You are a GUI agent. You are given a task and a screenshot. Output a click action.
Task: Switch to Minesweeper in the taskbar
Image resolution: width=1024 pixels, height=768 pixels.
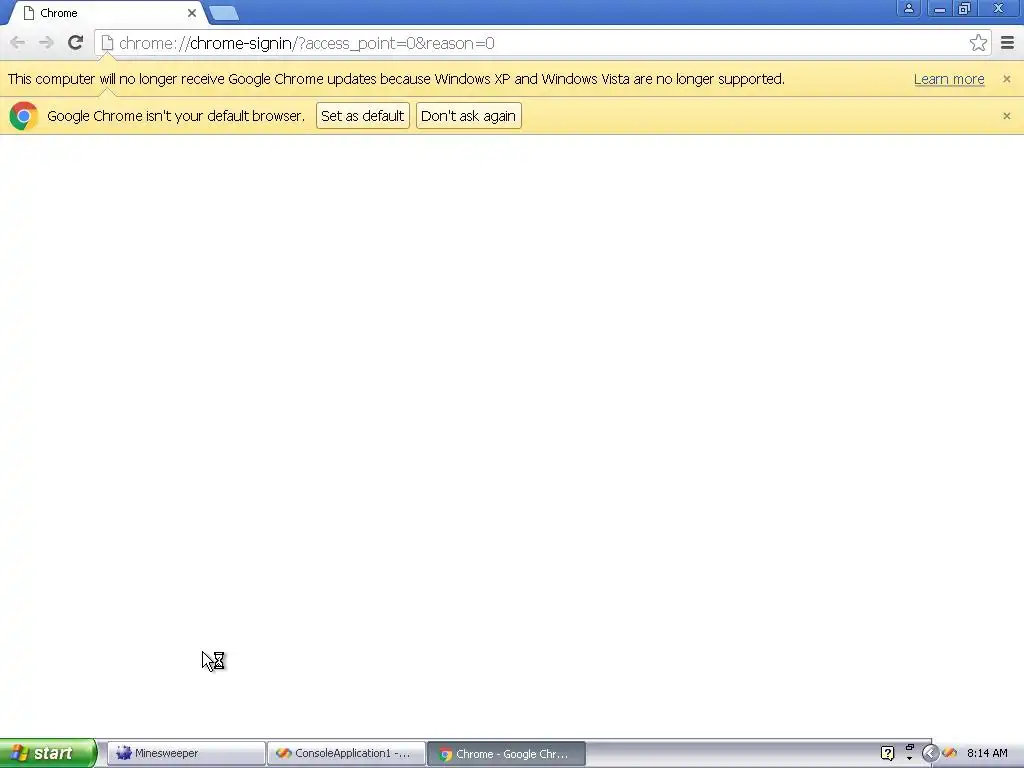coord(185,753)
